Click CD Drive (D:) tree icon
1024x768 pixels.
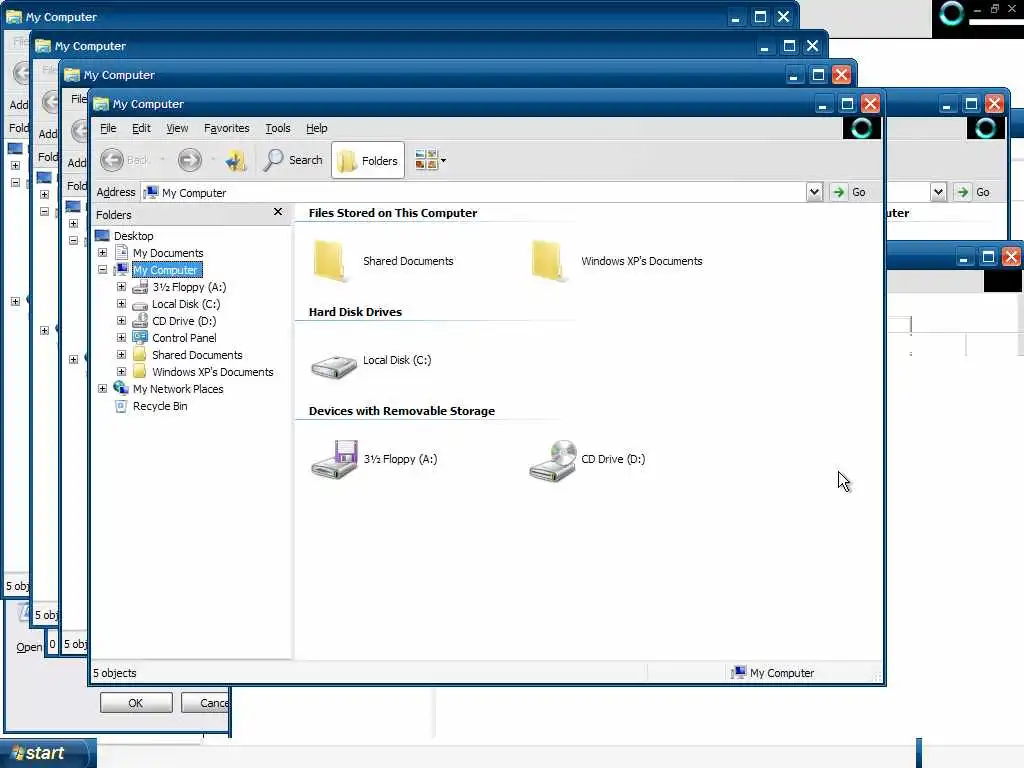[140, 320]
